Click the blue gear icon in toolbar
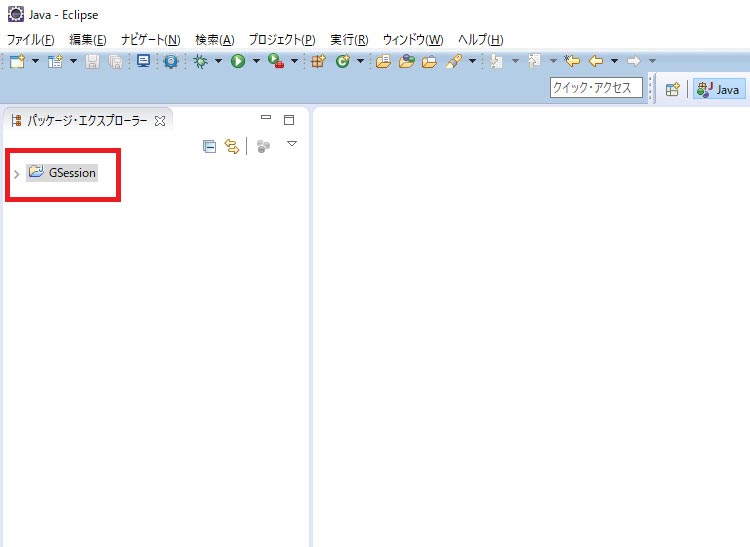750x547 pixels. pyautogui.click(x=170, y=61)
